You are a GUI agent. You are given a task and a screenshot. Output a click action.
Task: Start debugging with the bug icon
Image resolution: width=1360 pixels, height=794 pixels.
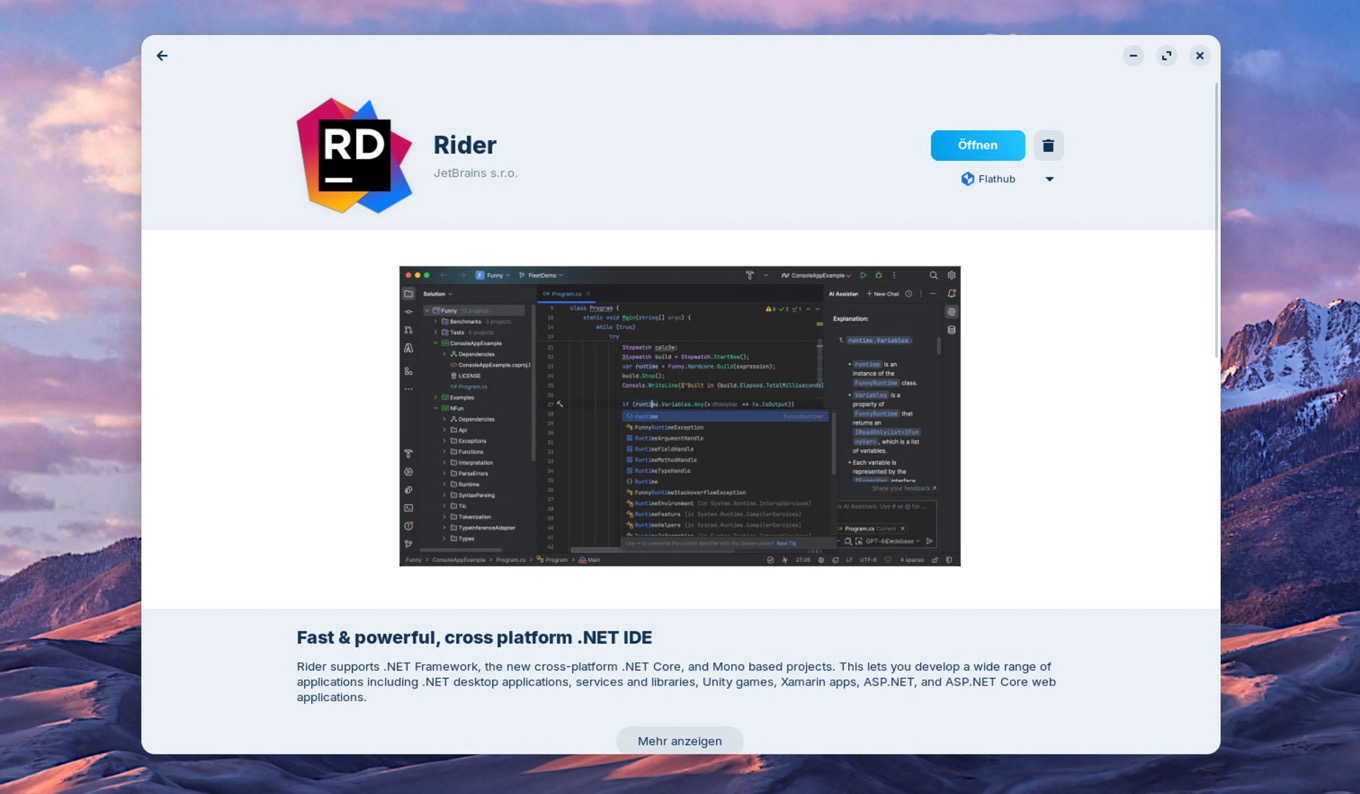[879, 276]
